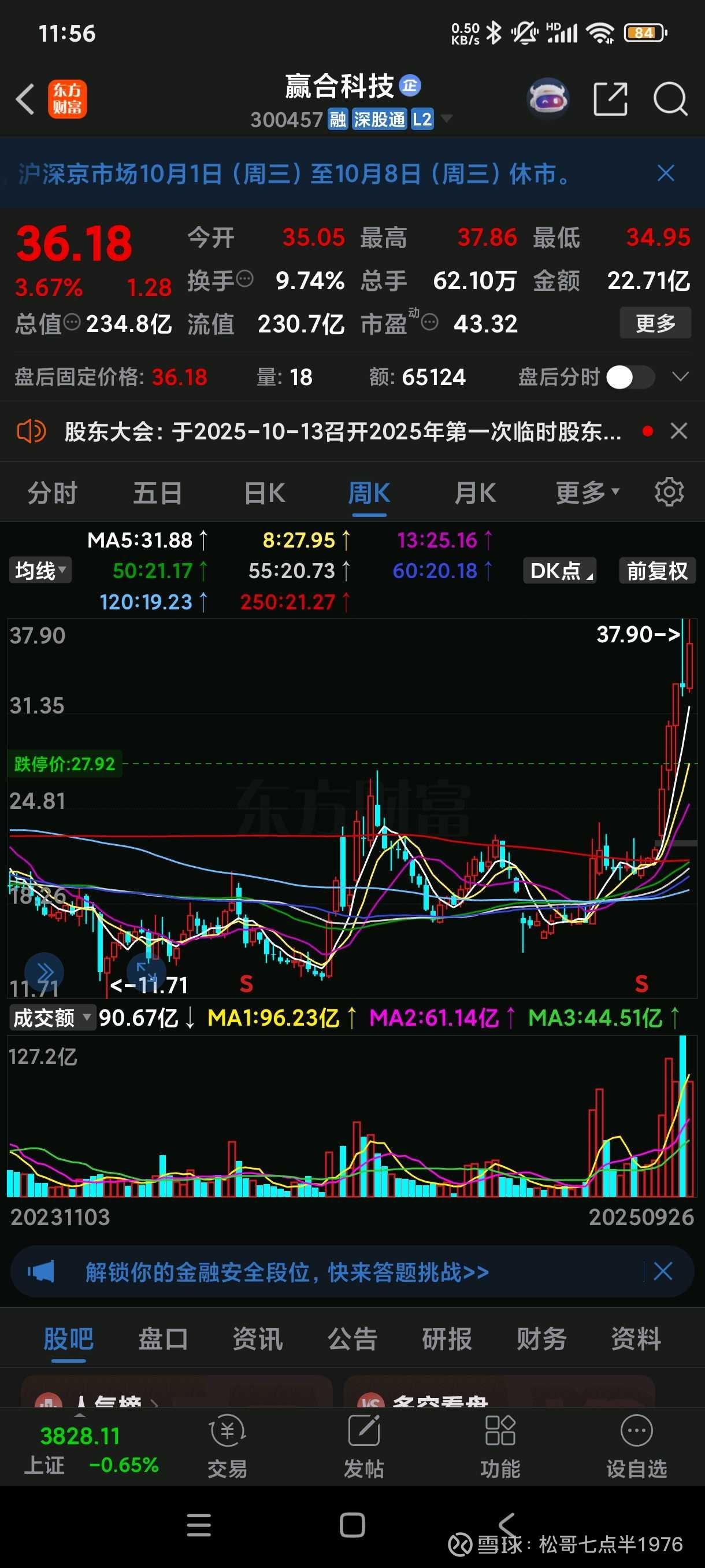Dismiss the market holiday notice
Image resolution: width=705 pixels, height=1568 pixels.
(x=666, y=173)
